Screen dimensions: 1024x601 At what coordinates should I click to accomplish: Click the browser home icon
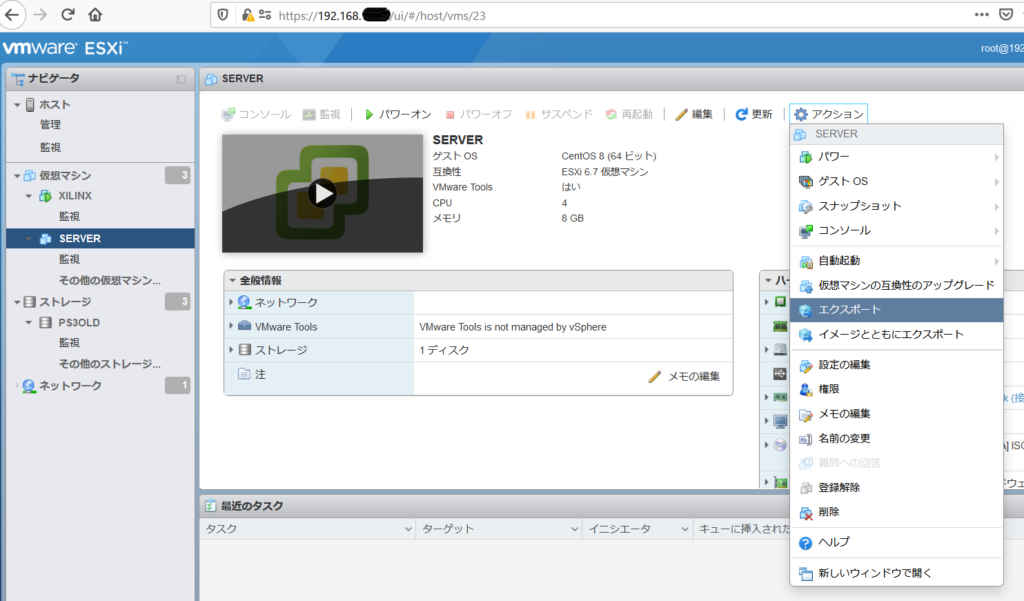point(95,15)
